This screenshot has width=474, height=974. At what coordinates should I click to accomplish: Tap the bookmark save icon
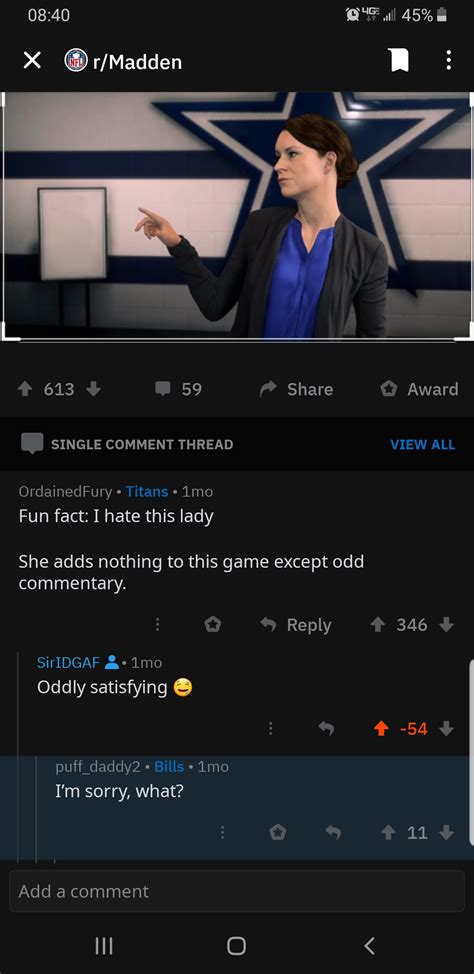(398, 60)
